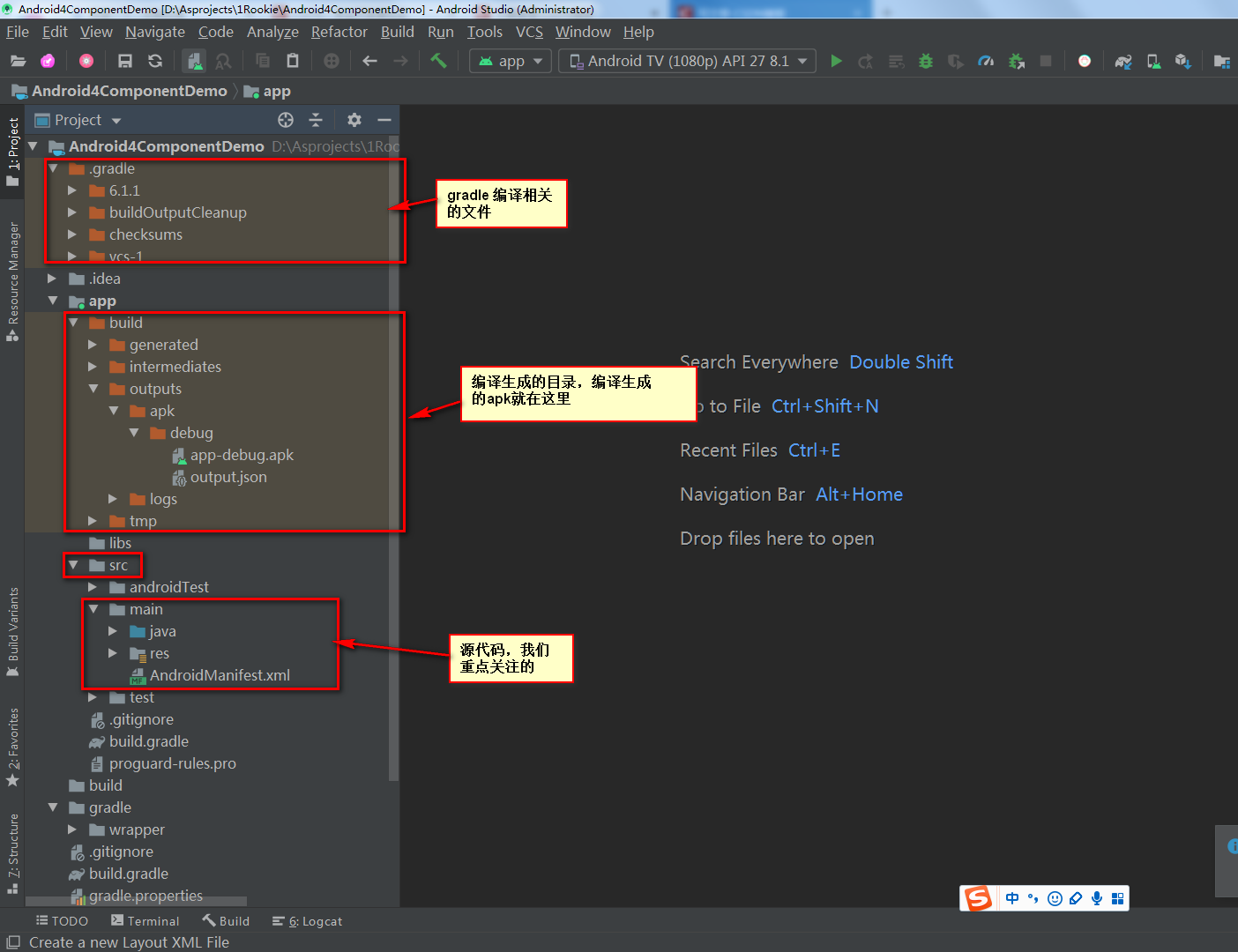
Task: Collapse the Android4ComponentDemo root node
Action: click(34, 146)
